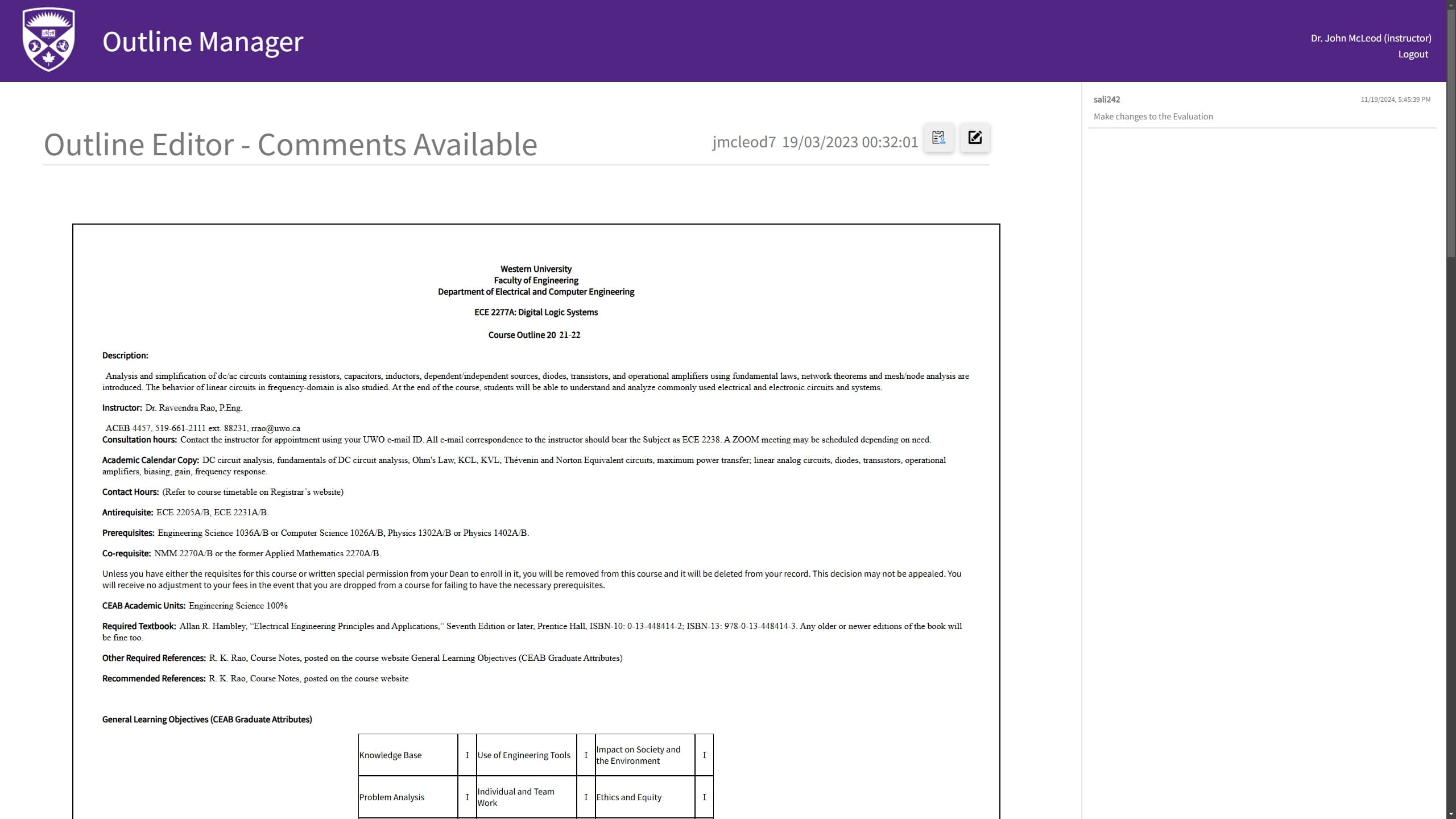1456x819 pixels.
Task: Click the comment timestamp 11/19/2024
Action: point(1395,100)
